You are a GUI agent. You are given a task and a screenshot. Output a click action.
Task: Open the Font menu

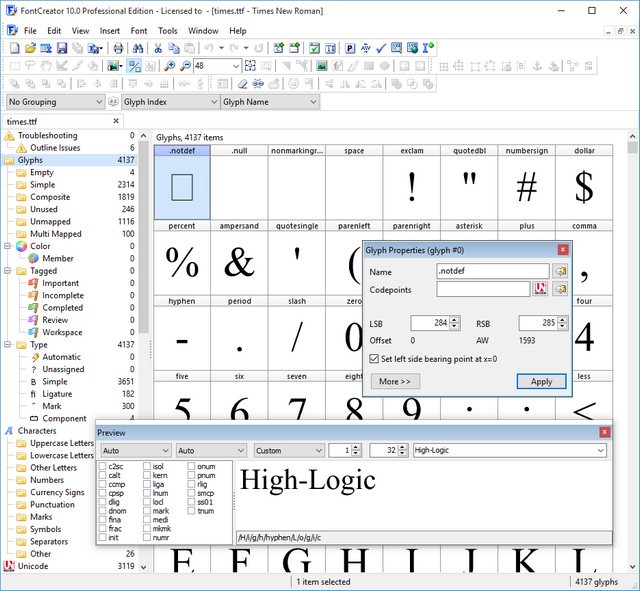coord(138,31)
